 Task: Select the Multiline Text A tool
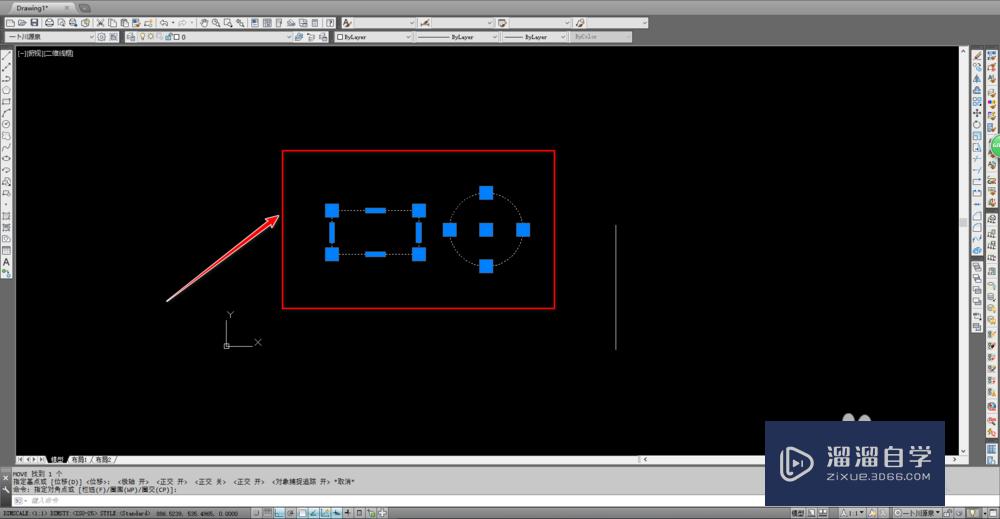pos(6,262)
